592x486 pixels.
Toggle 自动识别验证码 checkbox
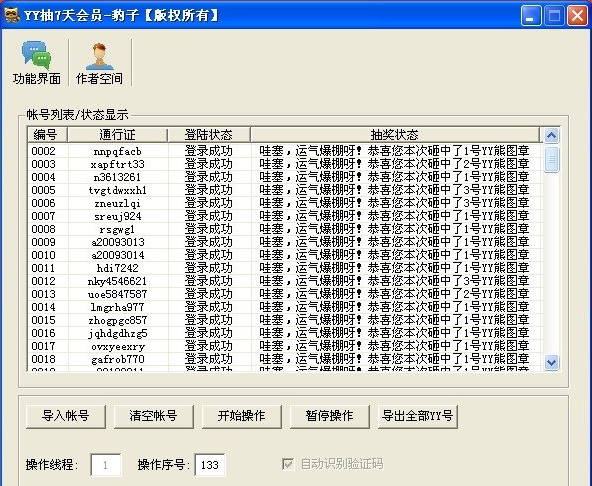(288, 464)
